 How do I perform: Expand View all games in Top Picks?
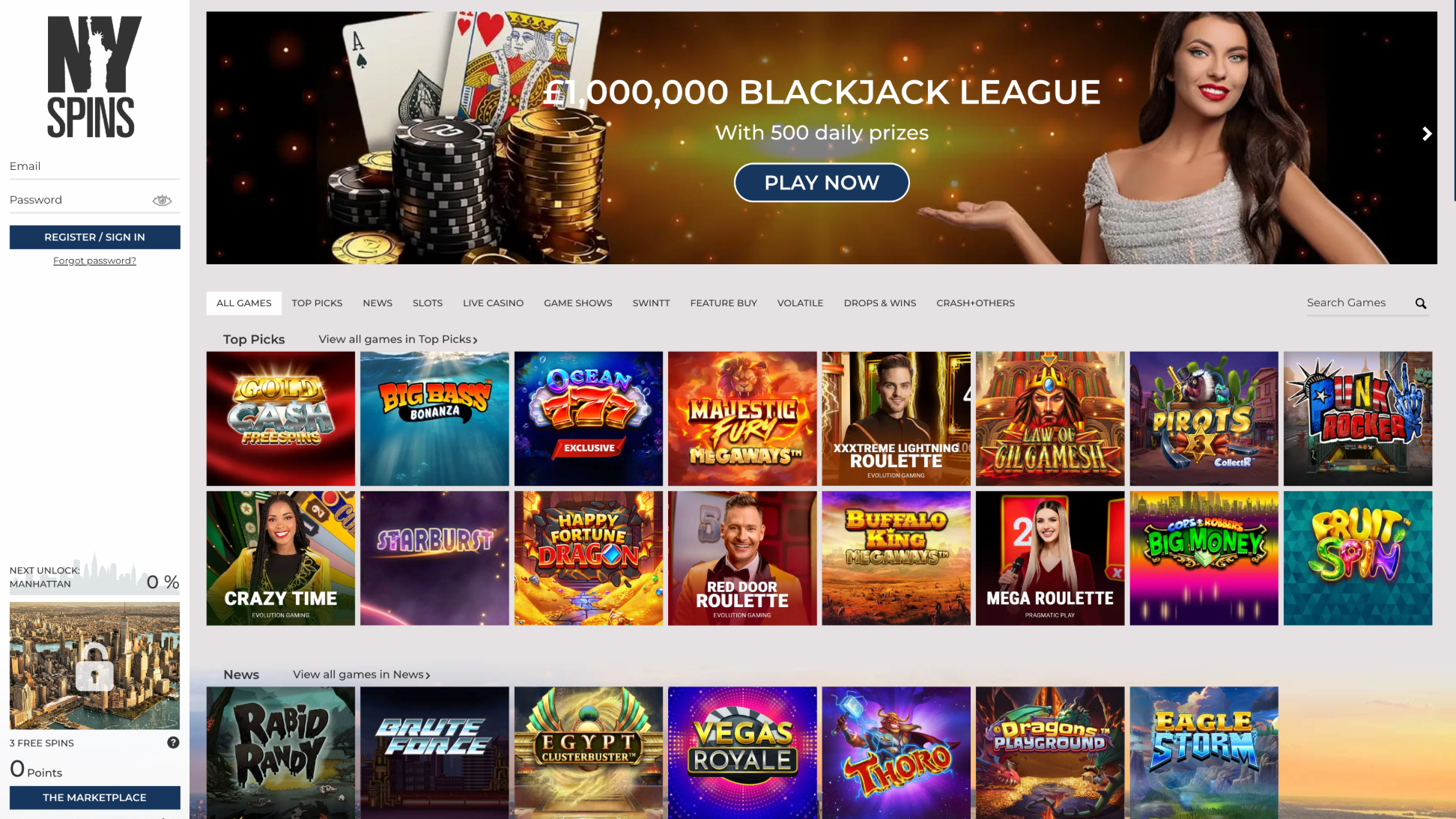pyautogui.click(x=398, y=339)
